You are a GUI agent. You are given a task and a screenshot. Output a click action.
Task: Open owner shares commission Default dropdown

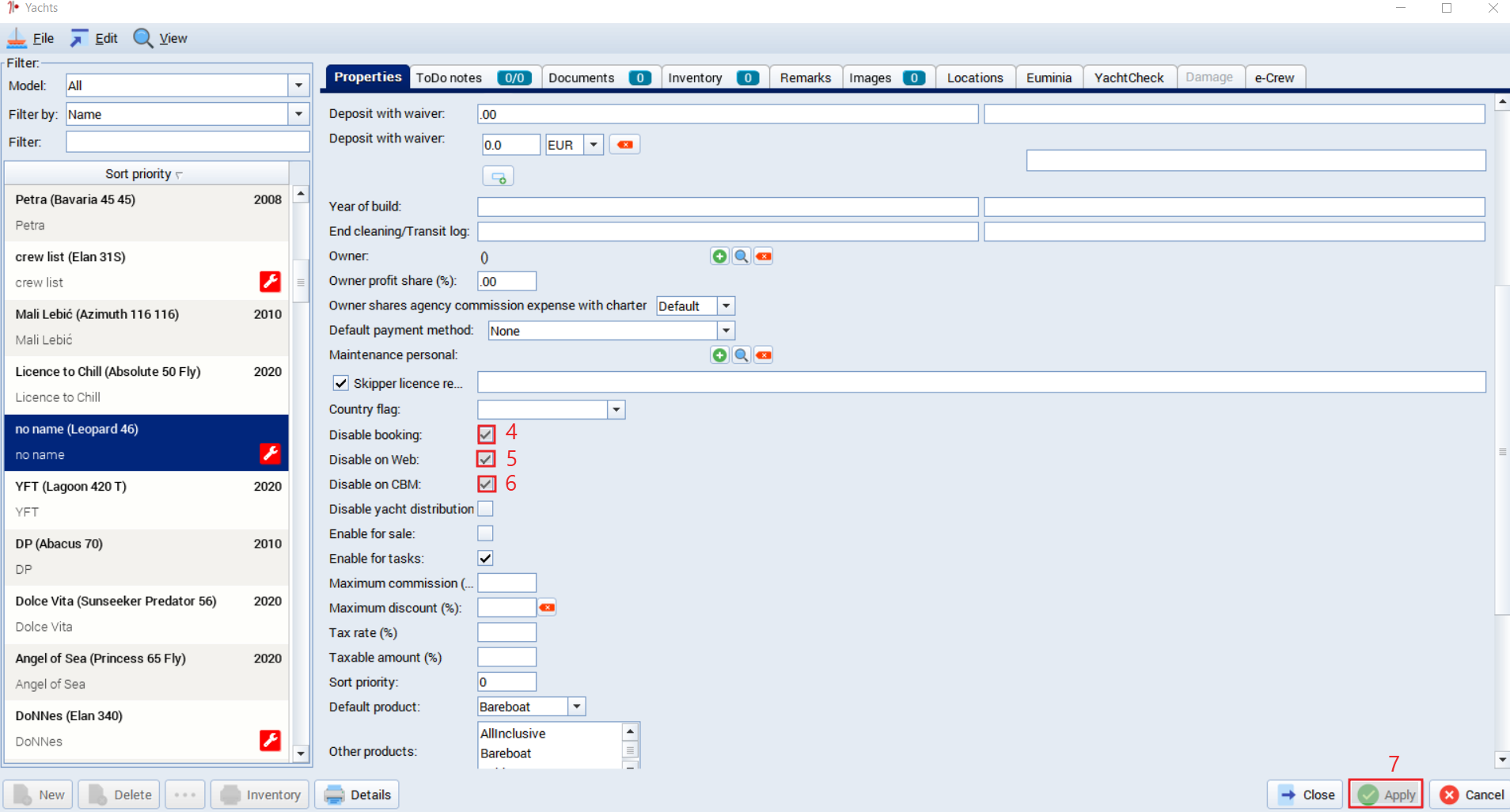726,305
